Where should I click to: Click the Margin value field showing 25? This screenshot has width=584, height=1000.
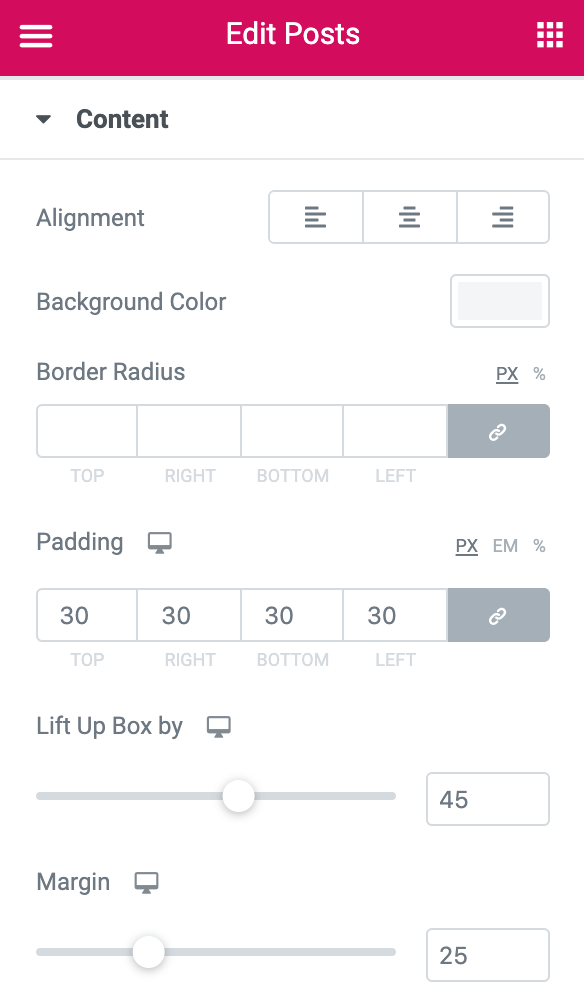coord(487,954)
